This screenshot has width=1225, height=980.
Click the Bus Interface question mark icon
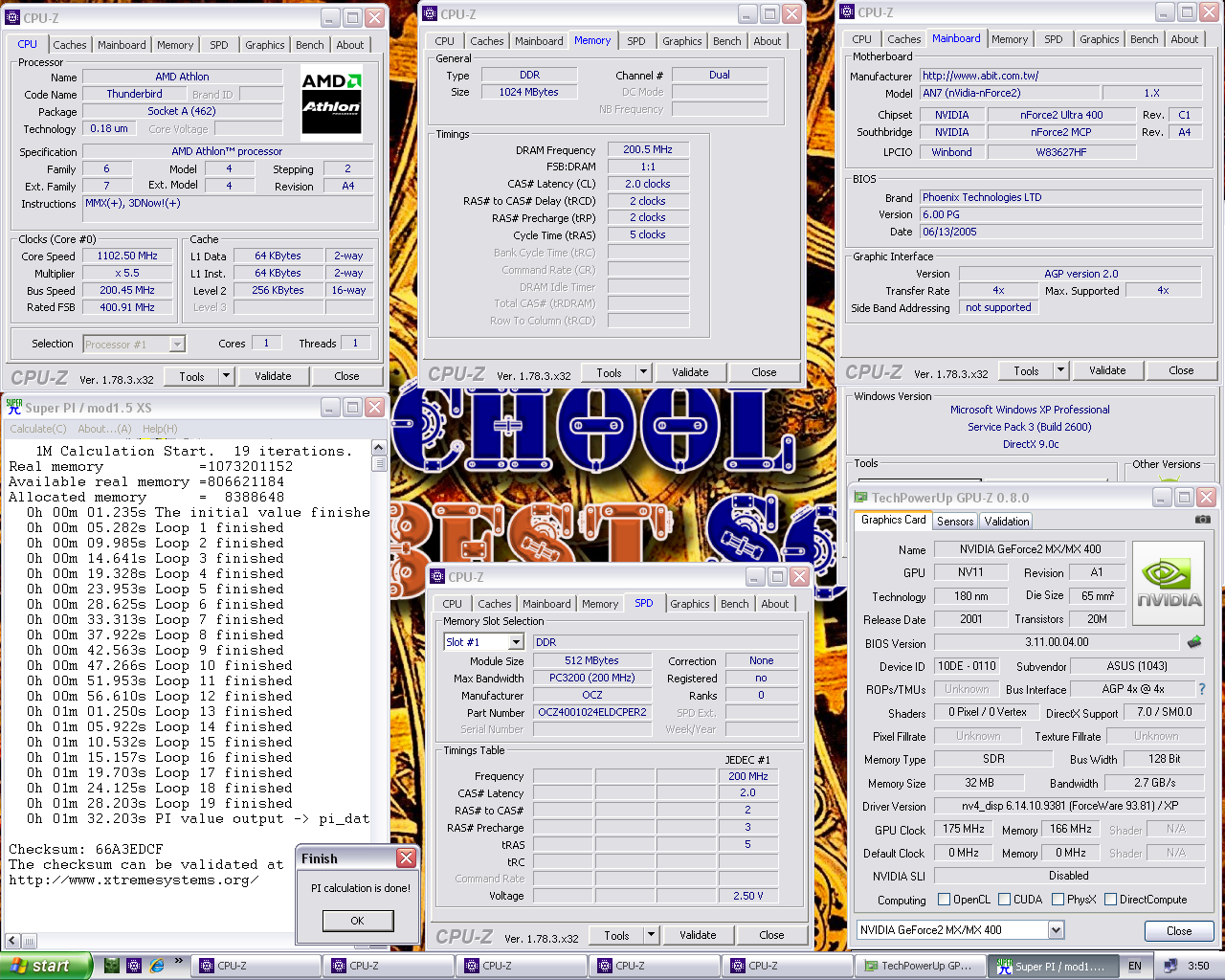pyautogui.click(x=1202, y=689)
